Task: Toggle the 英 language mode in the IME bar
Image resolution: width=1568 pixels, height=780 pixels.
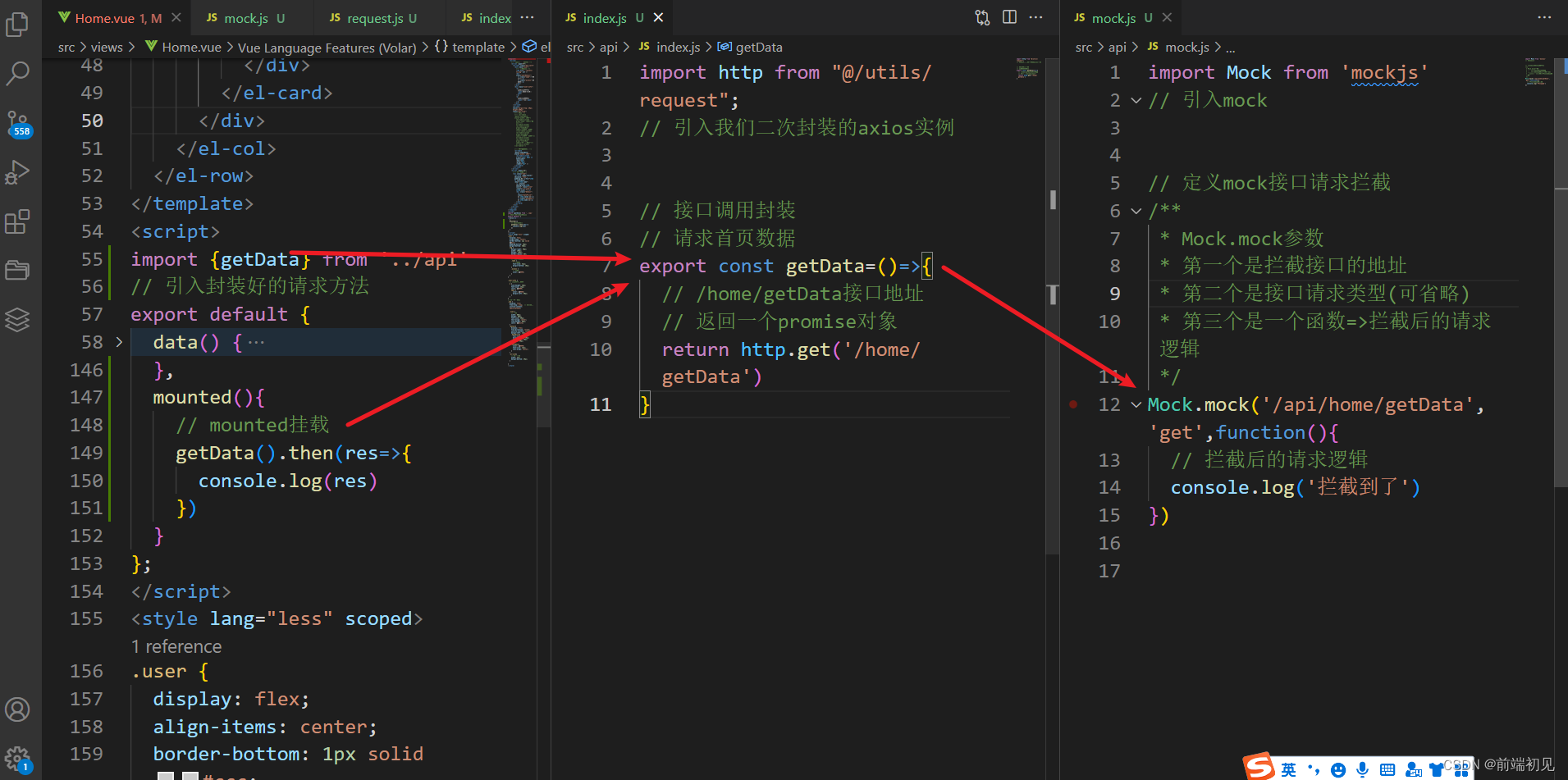Action: click(1289, 769)
